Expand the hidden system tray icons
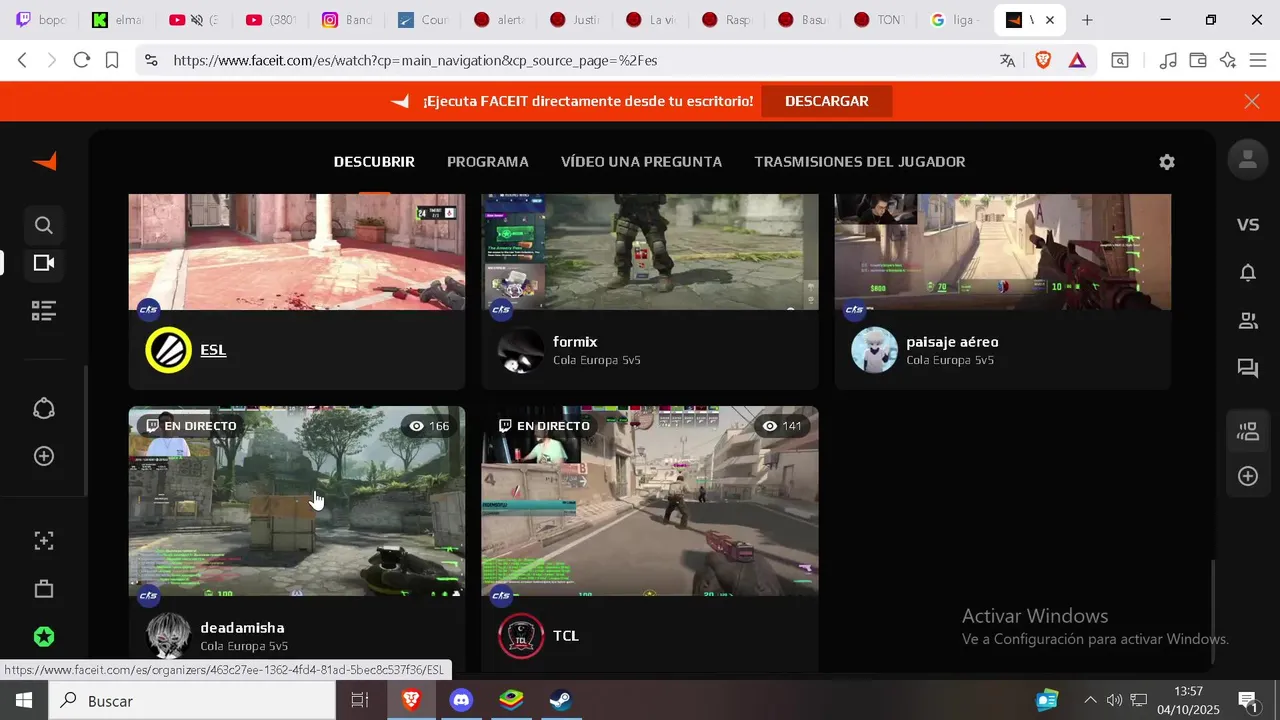 click(x=1090, y=700)
